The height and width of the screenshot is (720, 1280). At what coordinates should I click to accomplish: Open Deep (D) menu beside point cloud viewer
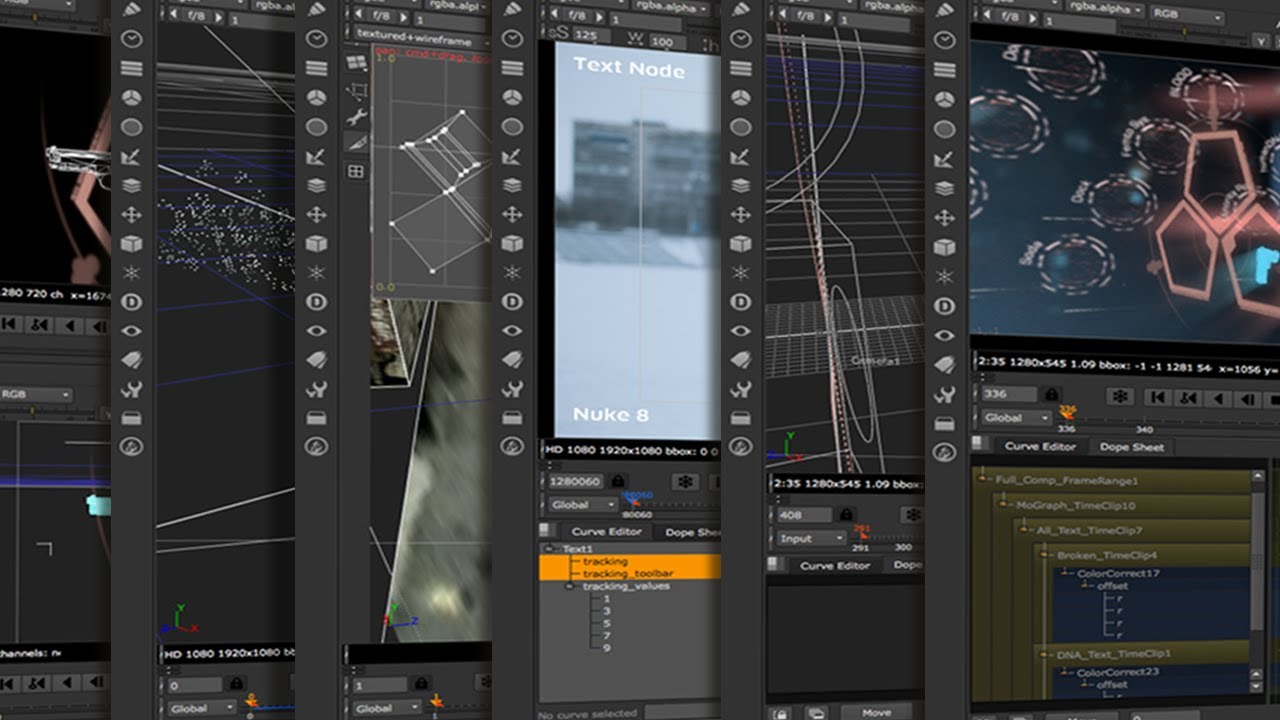(132, 302)
